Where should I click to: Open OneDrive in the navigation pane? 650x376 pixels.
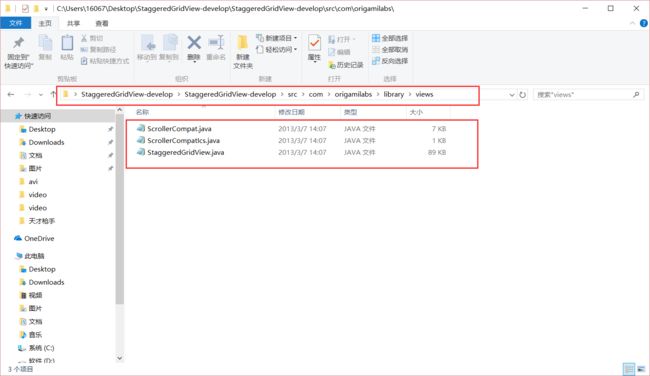[x=39, y=238]
